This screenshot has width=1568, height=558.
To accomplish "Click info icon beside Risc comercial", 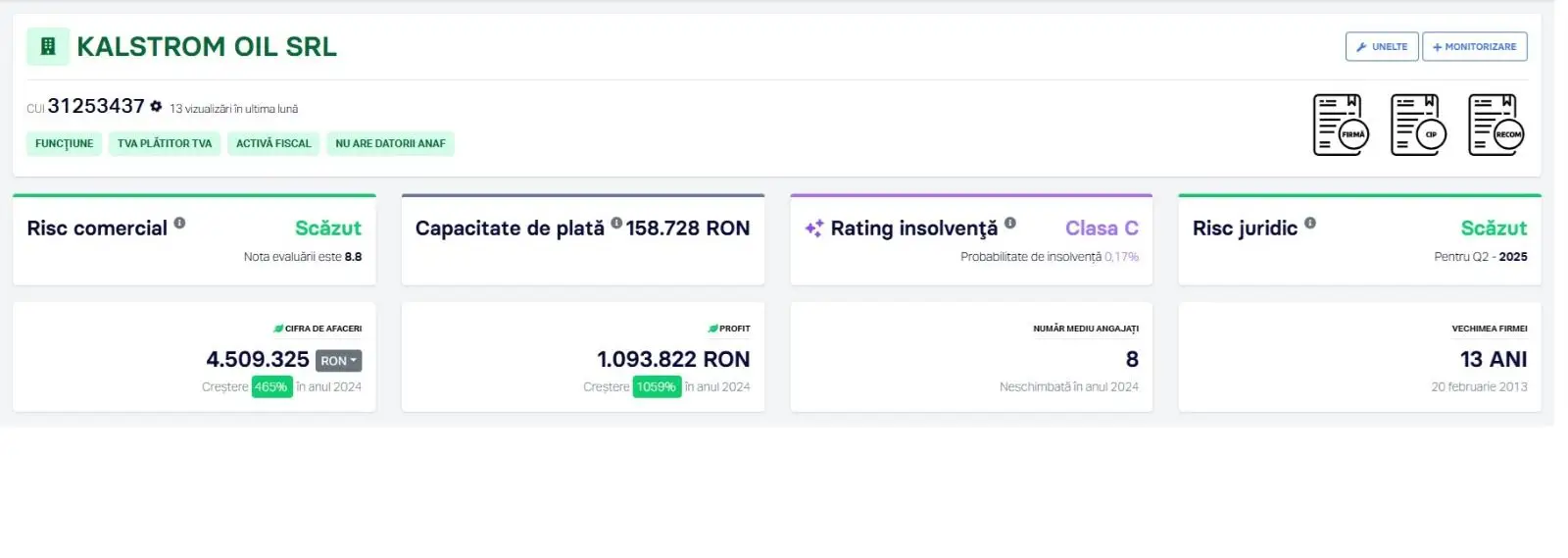I will pos(179,224).
